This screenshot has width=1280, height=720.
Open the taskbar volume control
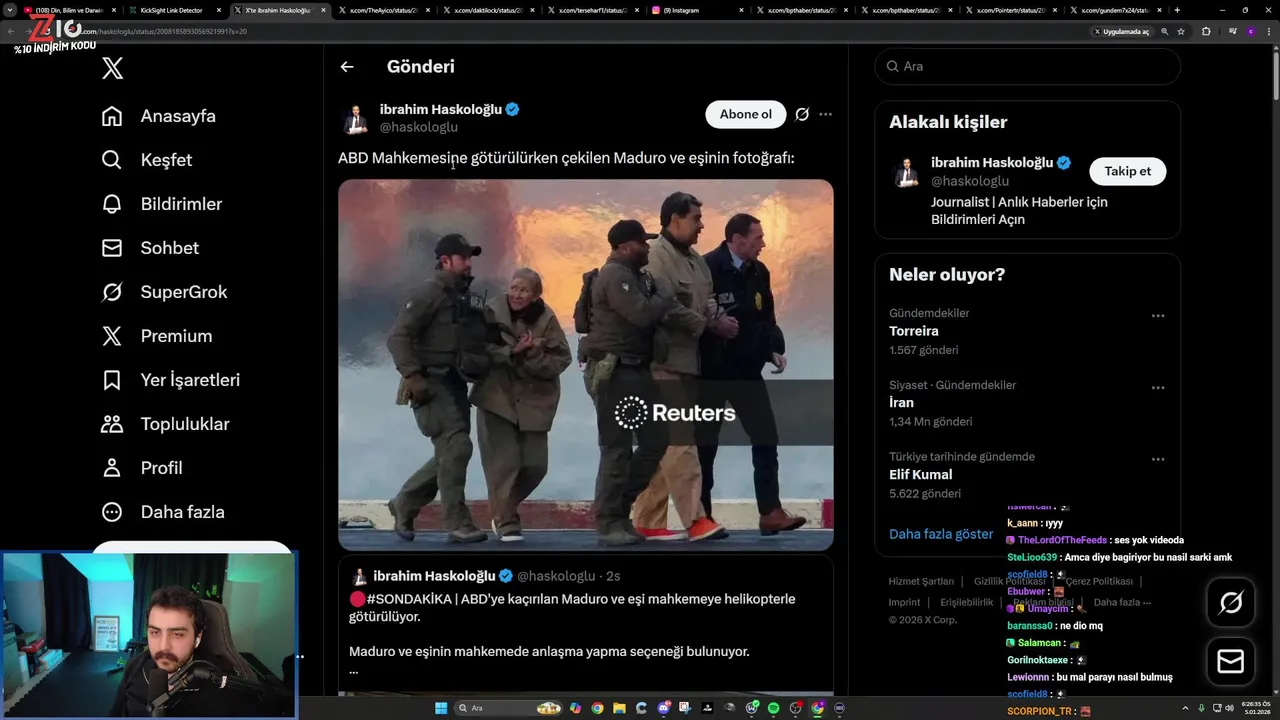[1230, 708]
